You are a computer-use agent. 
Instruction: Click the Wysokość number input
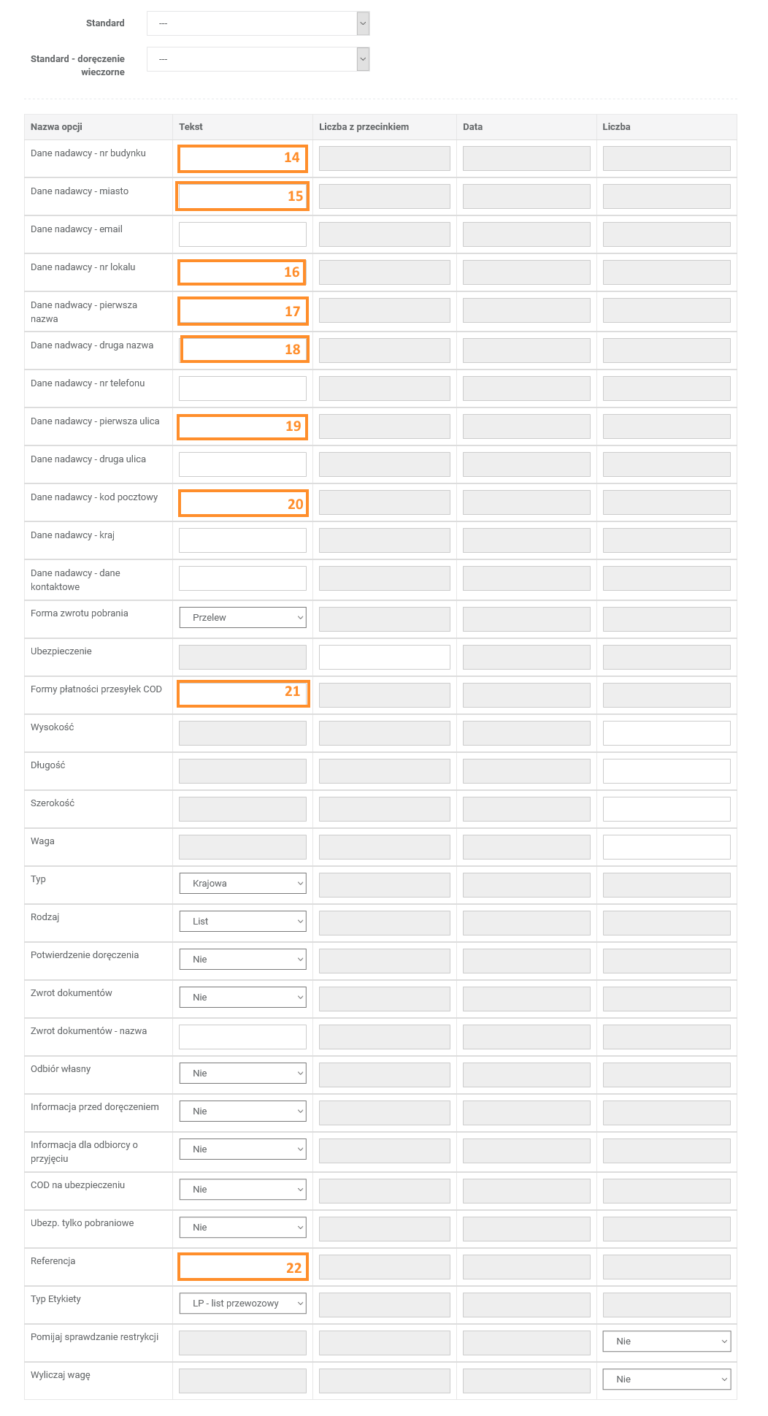tap(666, 733)
